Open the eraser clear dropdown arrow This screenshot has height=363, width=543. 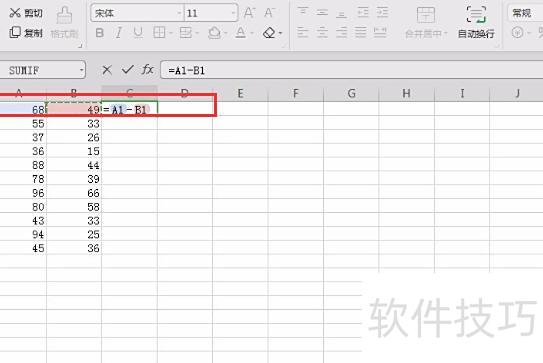[x=280, y=33]
